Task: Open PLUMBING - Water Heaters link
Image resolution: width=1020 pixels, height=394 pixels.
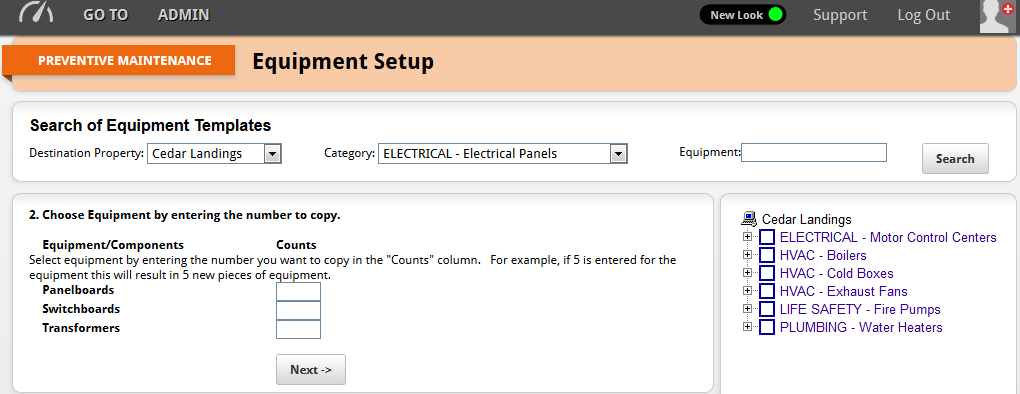Action: tap(861, 327)
